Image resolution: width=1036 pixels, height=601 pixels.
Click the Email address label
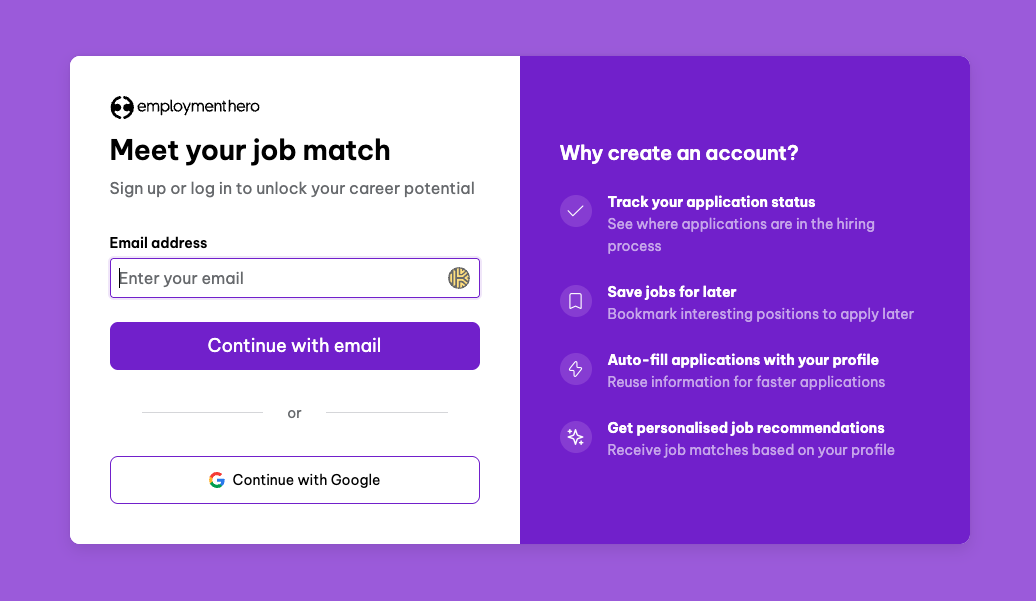pos(158,243)
